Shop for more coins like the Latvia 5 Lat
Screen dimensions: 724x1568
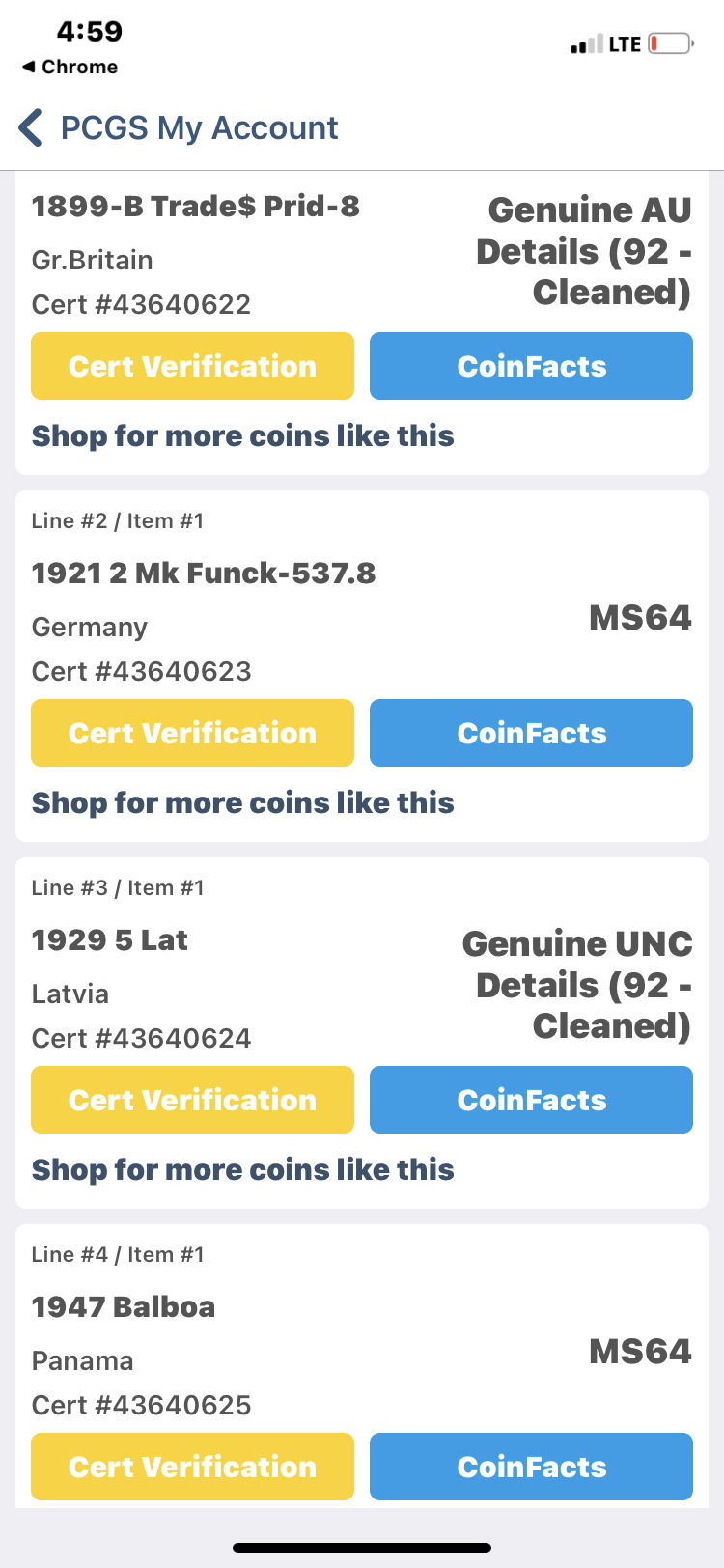[242, 1169]
